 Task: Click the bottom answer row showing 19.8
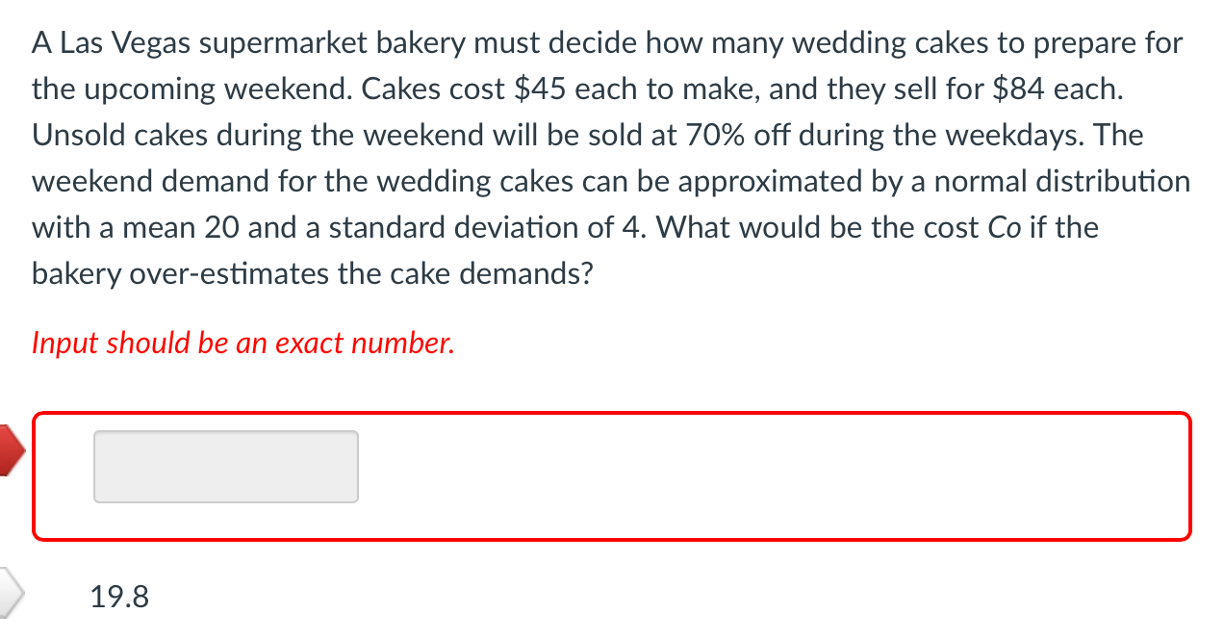click(x=118, y=596)
